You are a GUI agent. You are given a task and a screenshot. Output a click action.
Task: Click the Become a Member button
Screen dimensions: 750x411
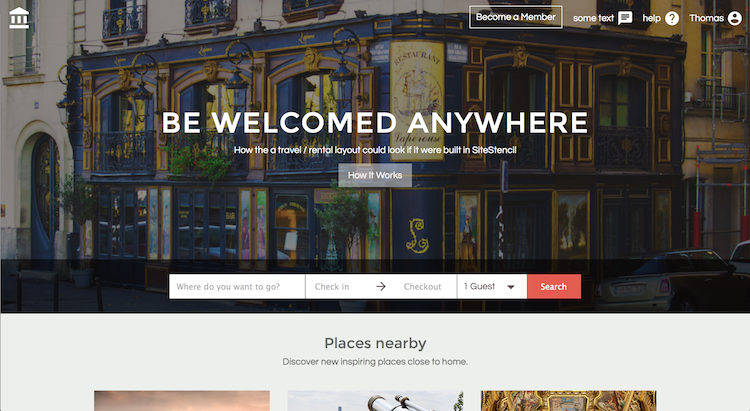516,17
